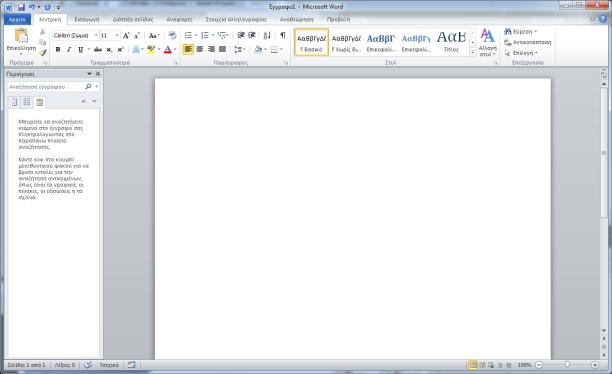
Task: Click the Increase Indent icon
Action: click(252, 36)
